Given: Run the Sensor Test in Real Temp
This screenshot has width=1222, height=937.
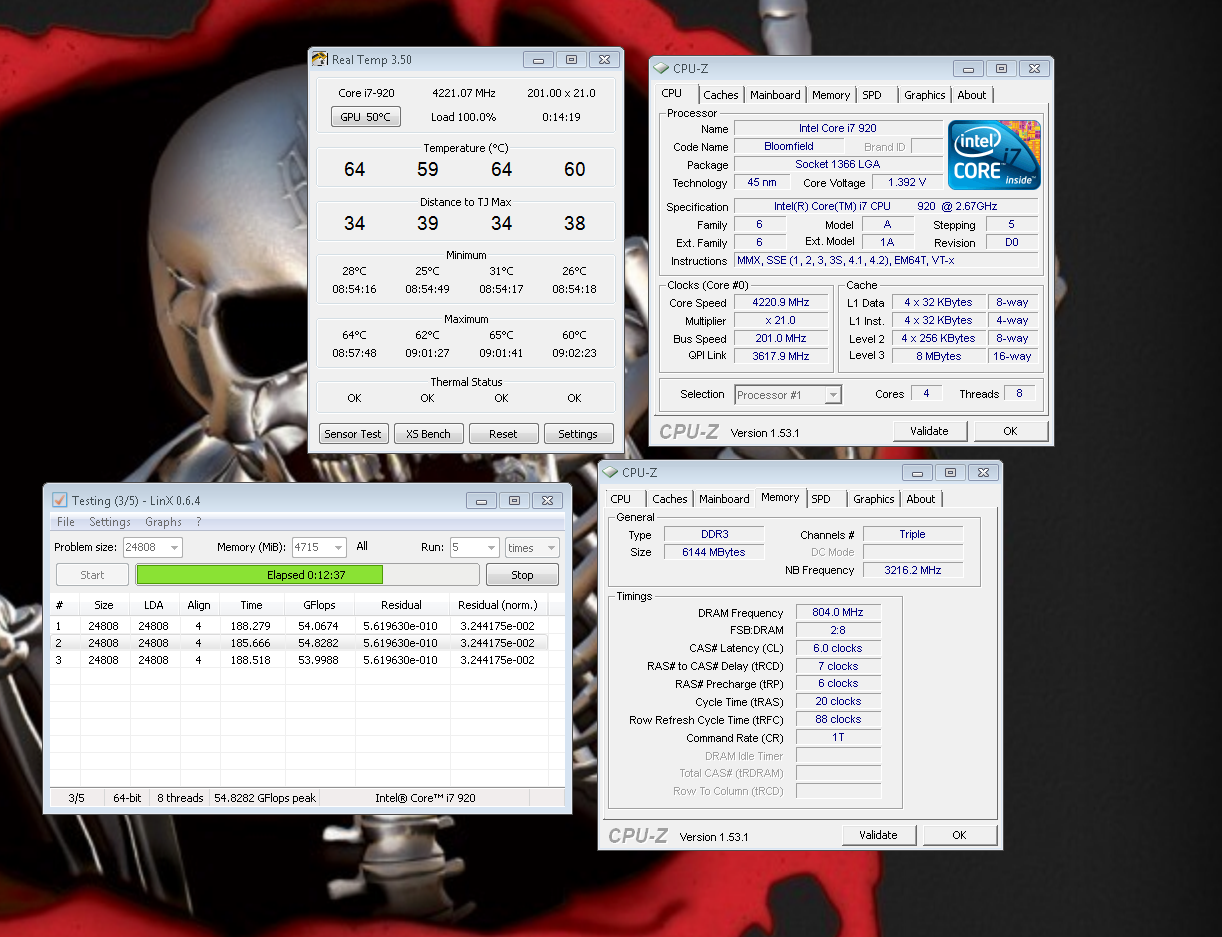Looking at the screenshot, I should click(353, 434).
